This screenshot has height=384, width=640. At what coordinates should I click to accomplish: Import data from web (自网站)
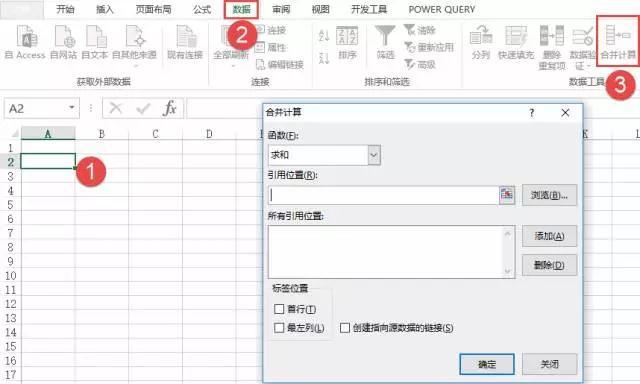point(64,42)
